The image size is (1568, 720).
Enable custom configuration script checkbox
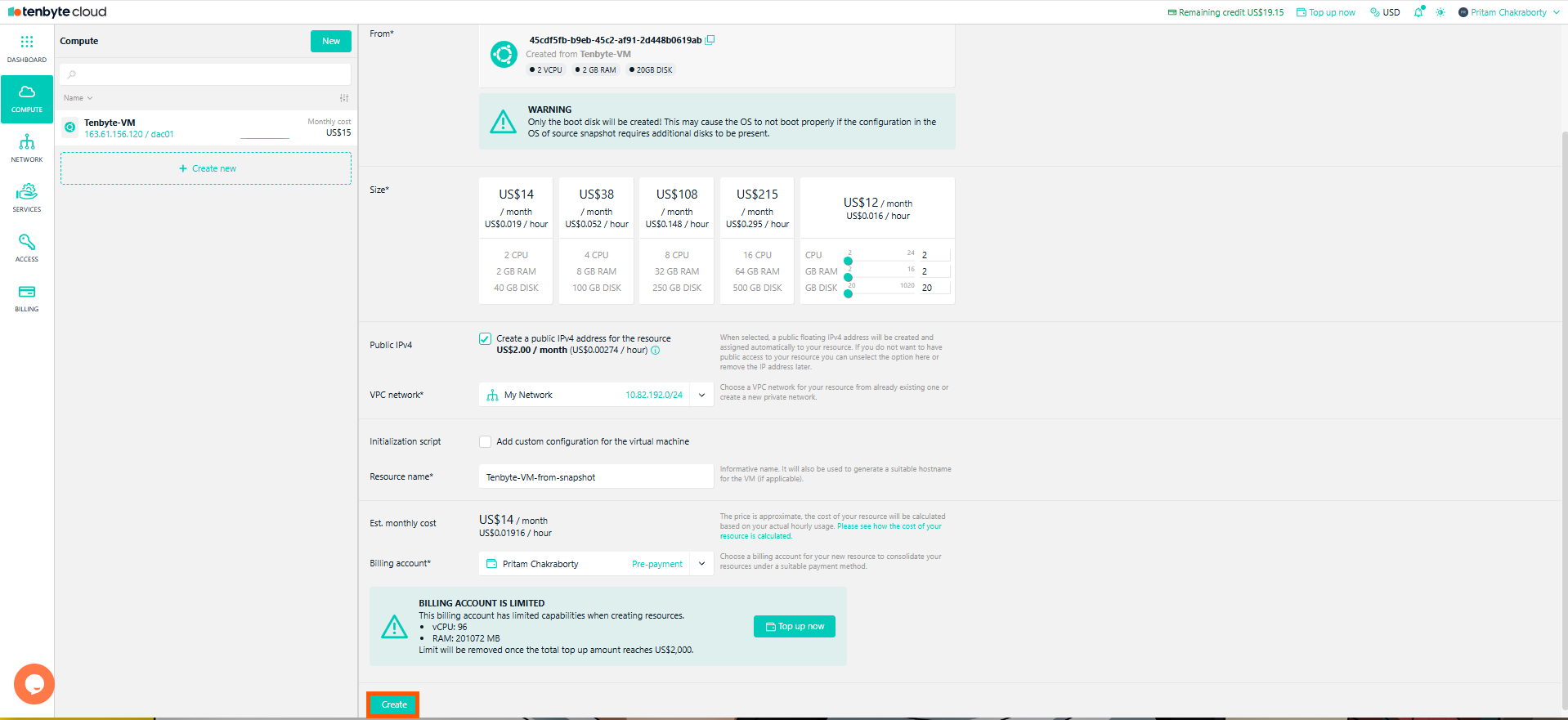[485, 441]
